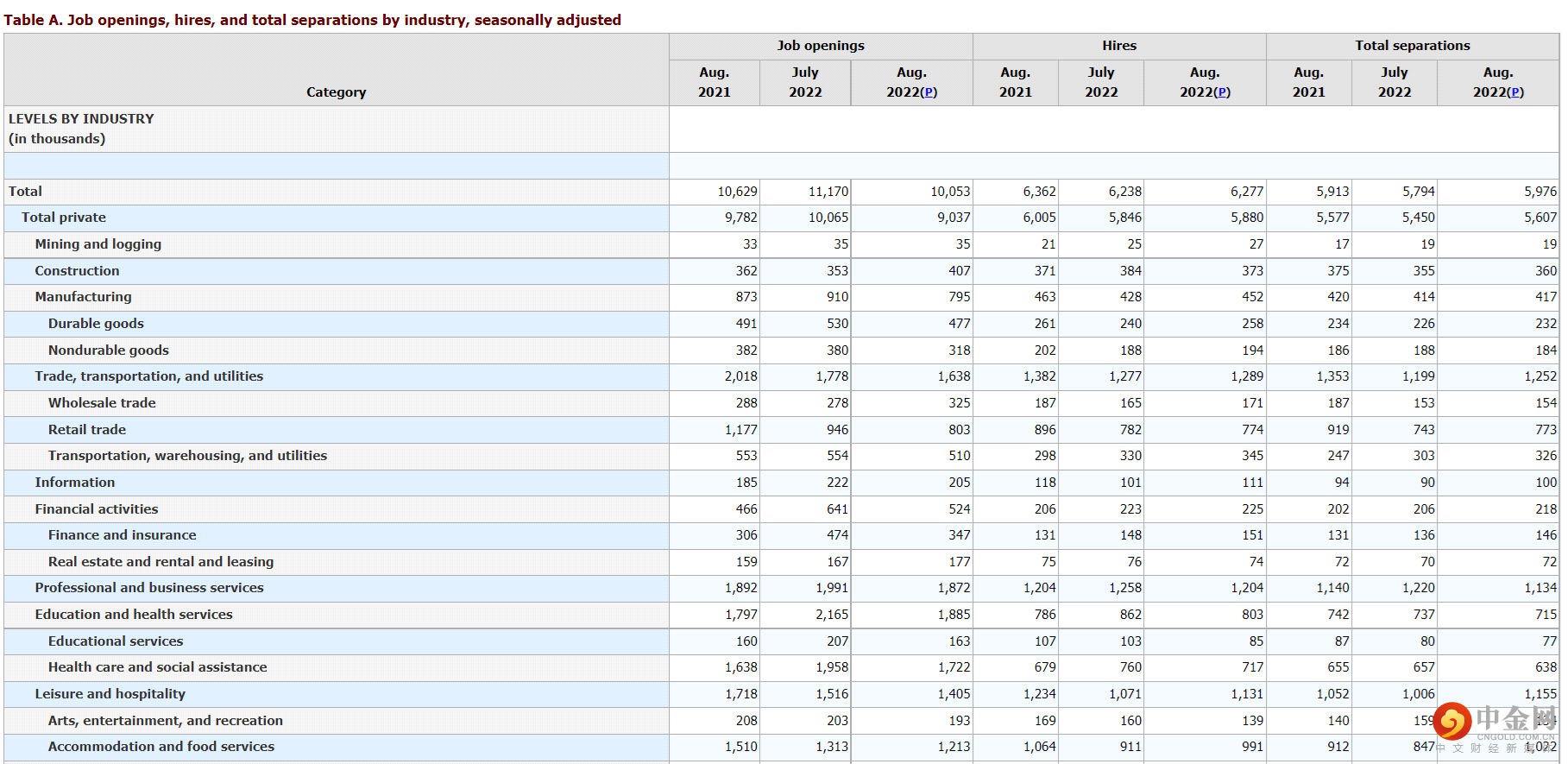Image resolution: width=1568 pixels, height=764 pixels.
Task: Select the 'Financial activities' row label
Action: [97, 509]
